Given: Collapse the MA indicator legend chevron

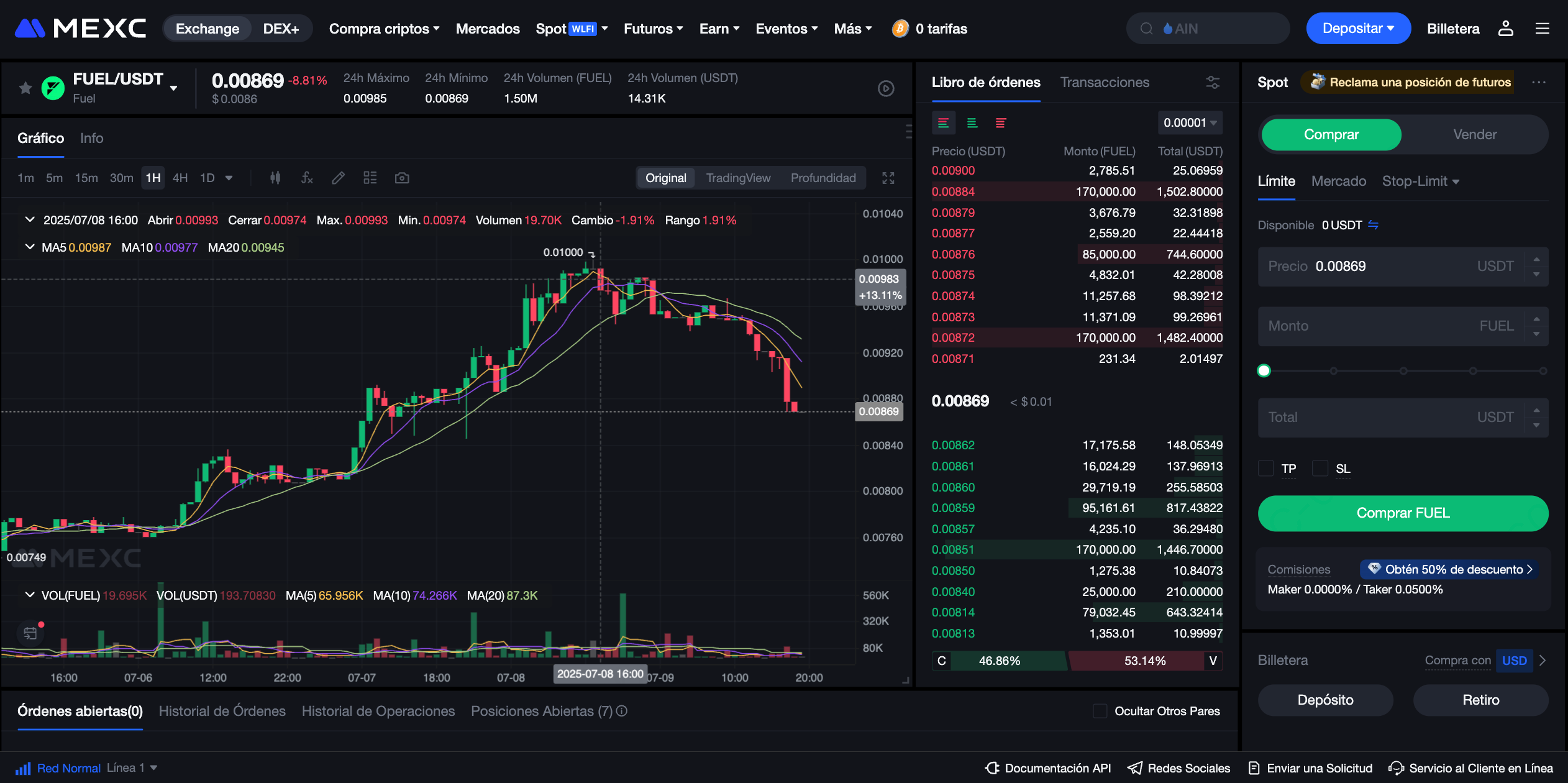Looking at the screenshot, I should [x=29, y=247].
